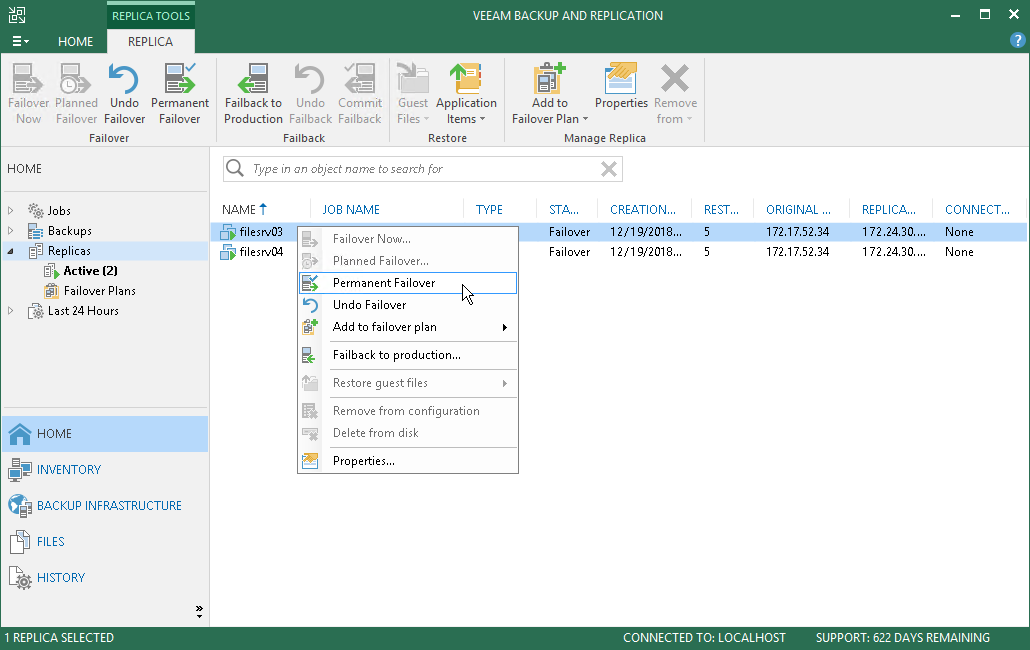
Task: Collapse the Replicas tree node
Action: 11,251
